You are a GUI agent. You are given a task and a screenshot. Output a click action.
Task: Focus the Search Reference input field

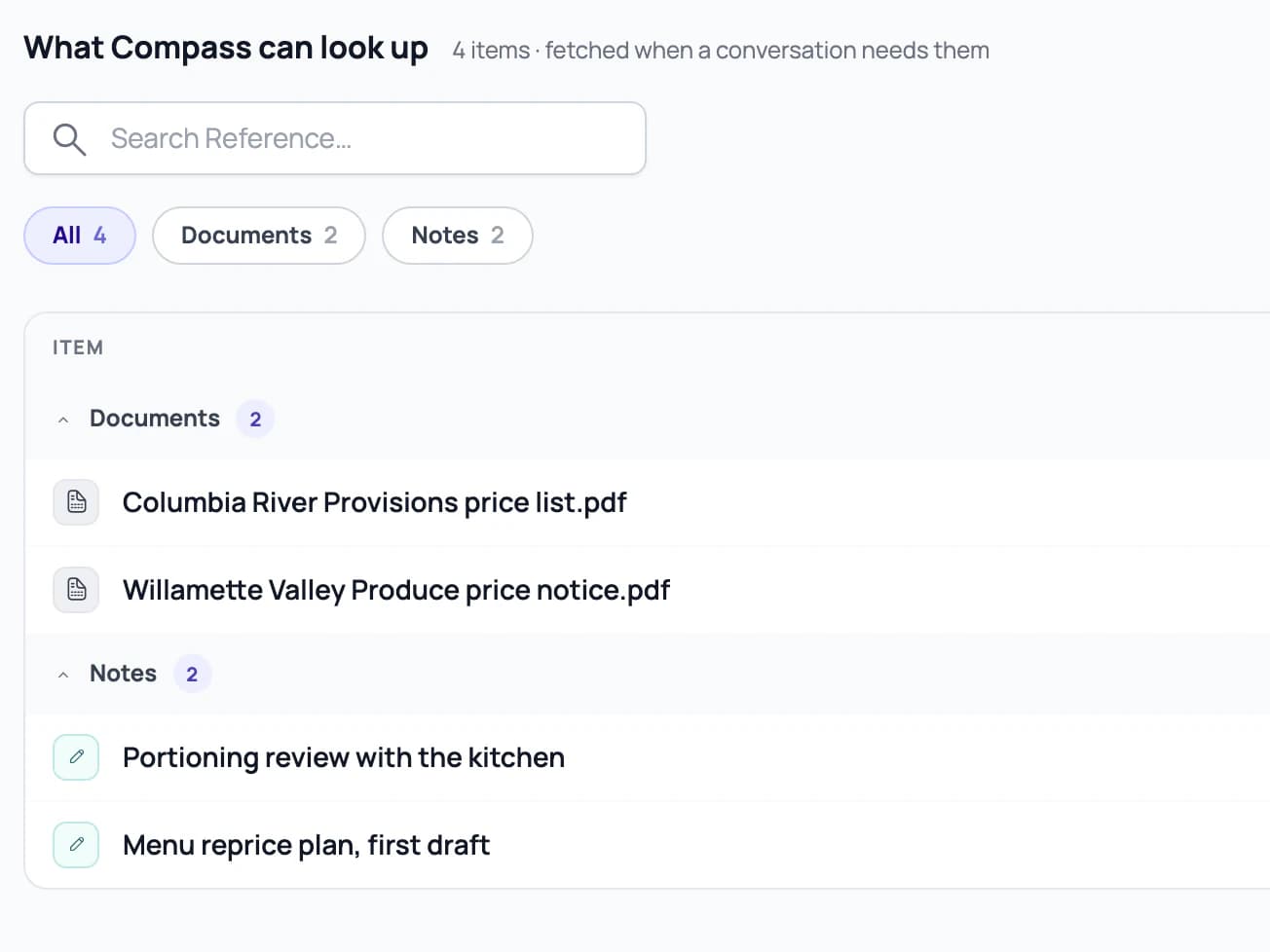coord(335,138)
